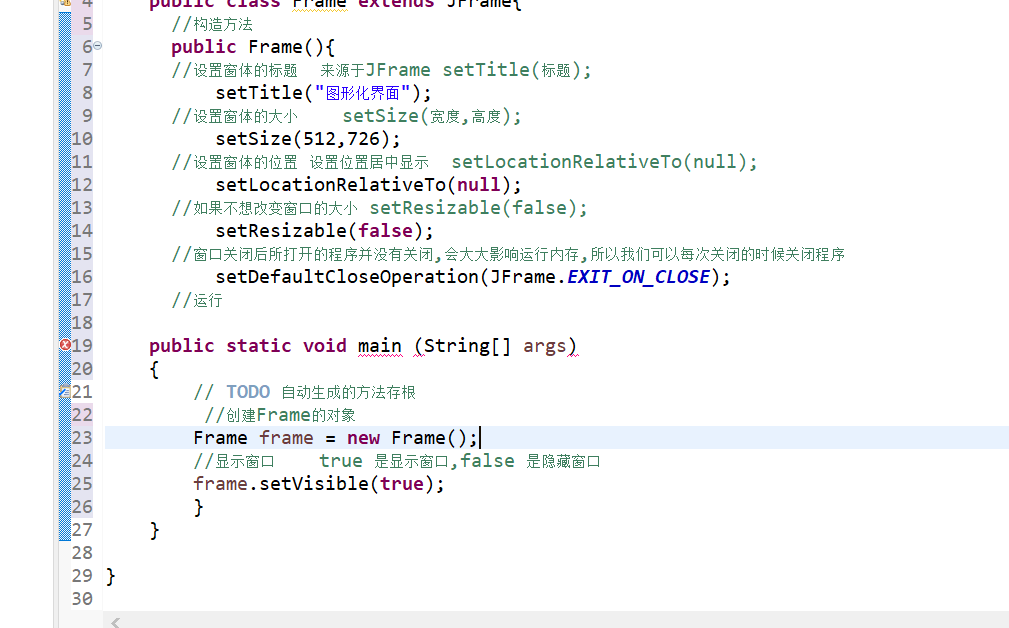Click the setDefaultCloseOperation method name

[x=346, y=277]
